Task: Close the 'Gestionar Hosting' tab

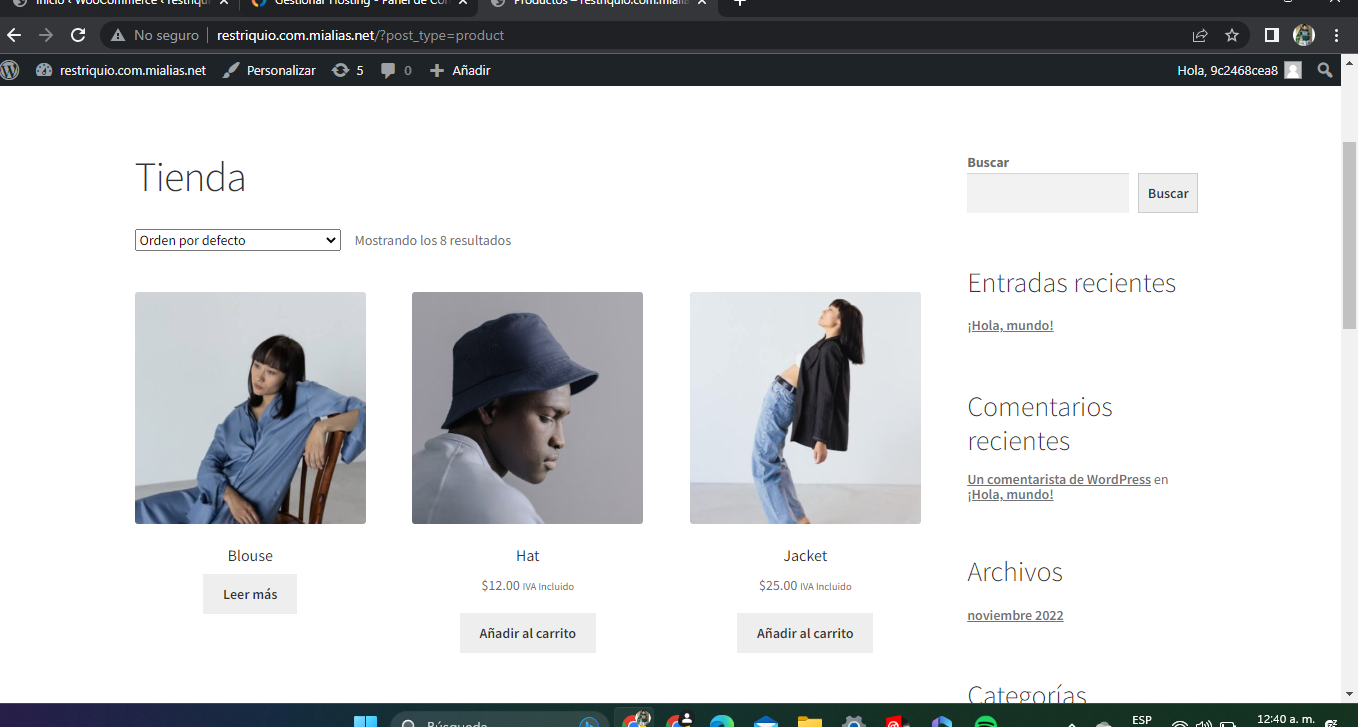Action: pyautogui.click(x=463, y=3)
